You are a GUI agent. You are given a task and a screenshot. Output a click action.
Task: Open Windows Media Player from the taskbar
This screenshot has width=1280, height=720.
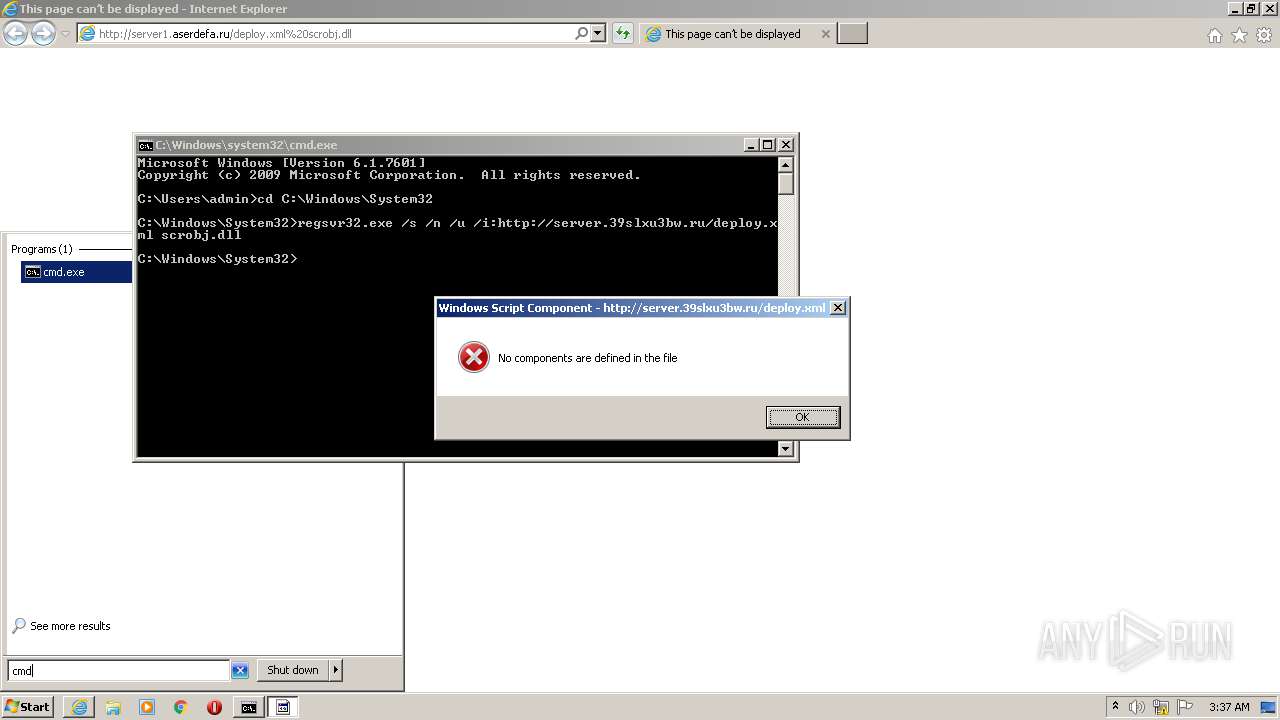pos(147,707)
